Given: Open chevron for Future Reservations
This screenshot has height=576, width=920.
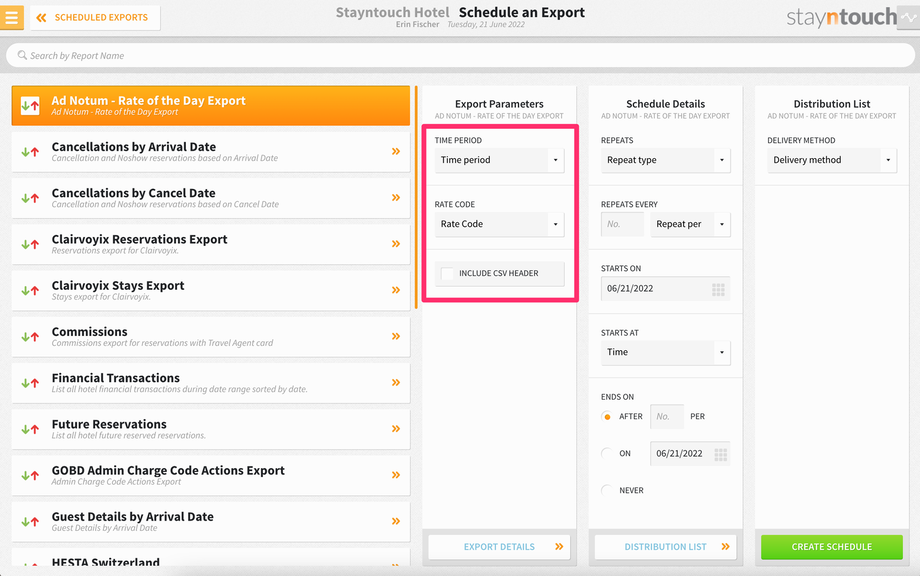Looking at the screenshot, I should (x=396, y=429).
